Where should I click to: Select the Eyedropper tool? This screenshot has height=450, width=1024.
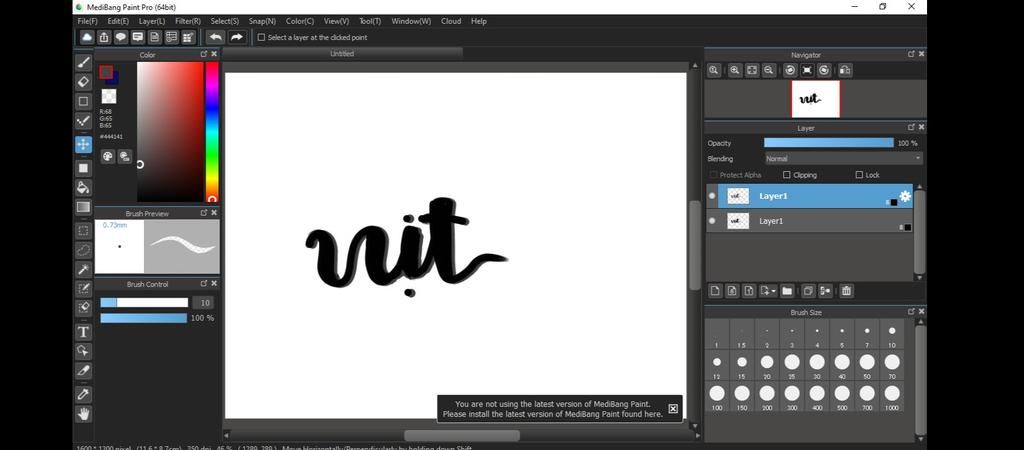point(83,394)
